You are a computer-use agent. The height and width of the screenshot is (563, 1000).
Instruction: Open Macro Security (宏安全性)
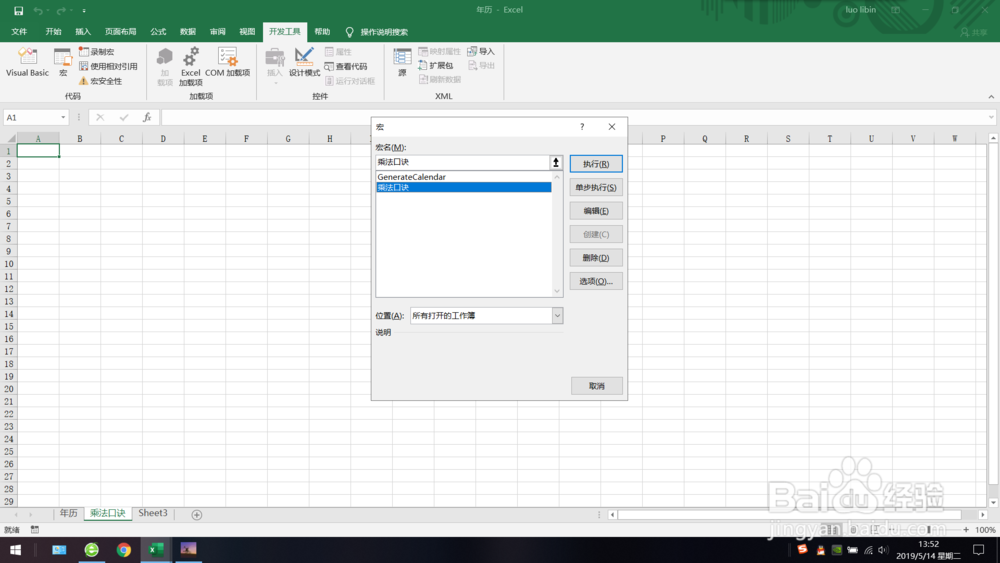pos(100,81)
